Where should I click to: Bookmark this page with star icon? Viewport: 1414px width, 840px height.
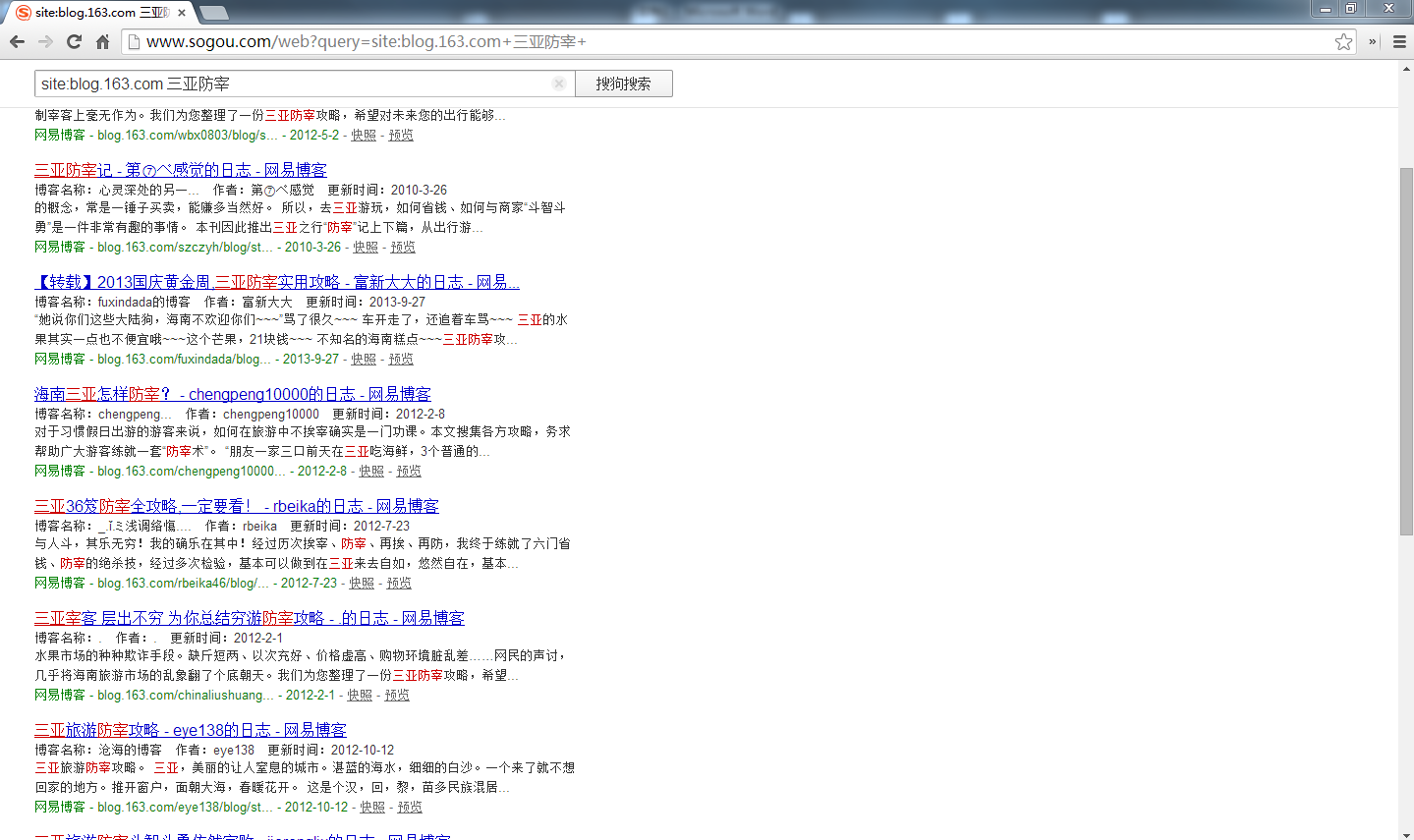point(1343,41)
